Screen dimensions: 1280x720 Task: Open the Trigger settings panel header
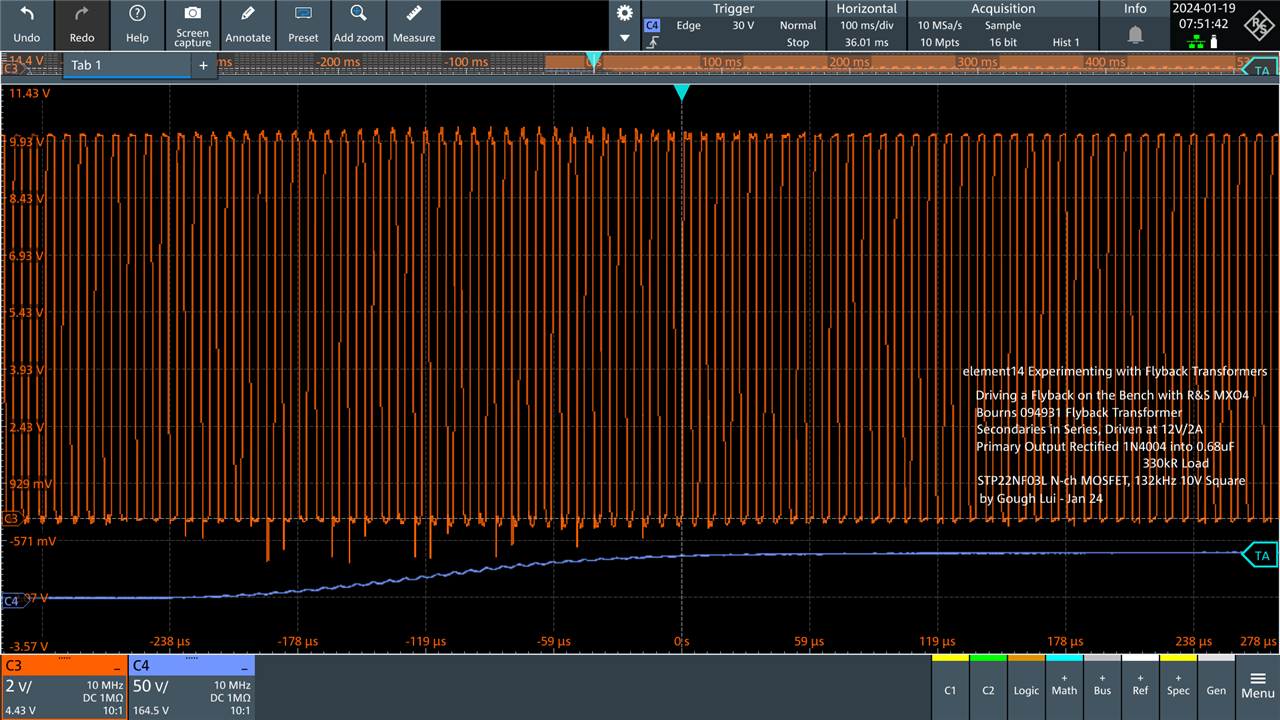click(x=733, y=8)
